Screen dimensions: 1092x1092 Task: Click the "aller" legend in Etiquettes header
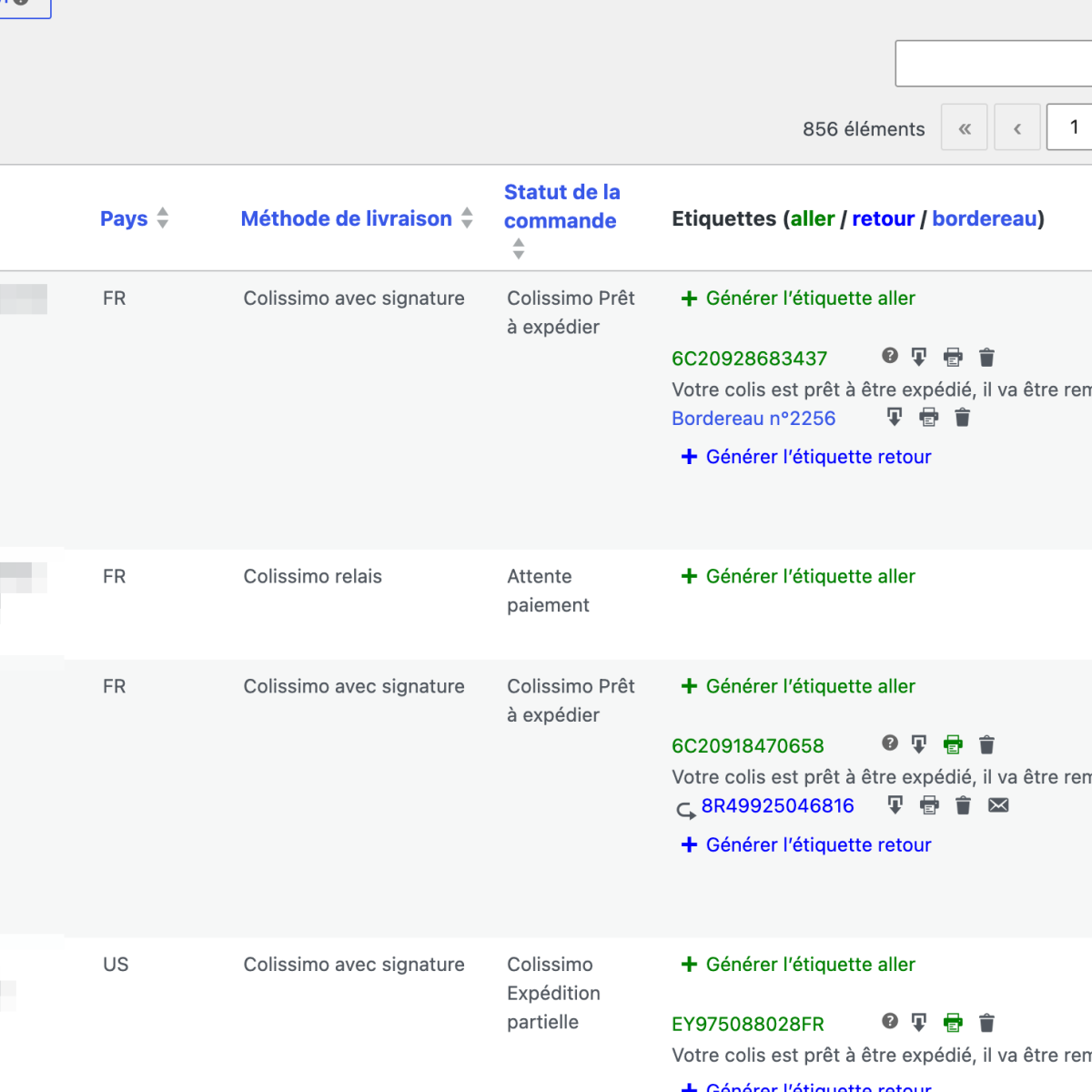(813, 218)
